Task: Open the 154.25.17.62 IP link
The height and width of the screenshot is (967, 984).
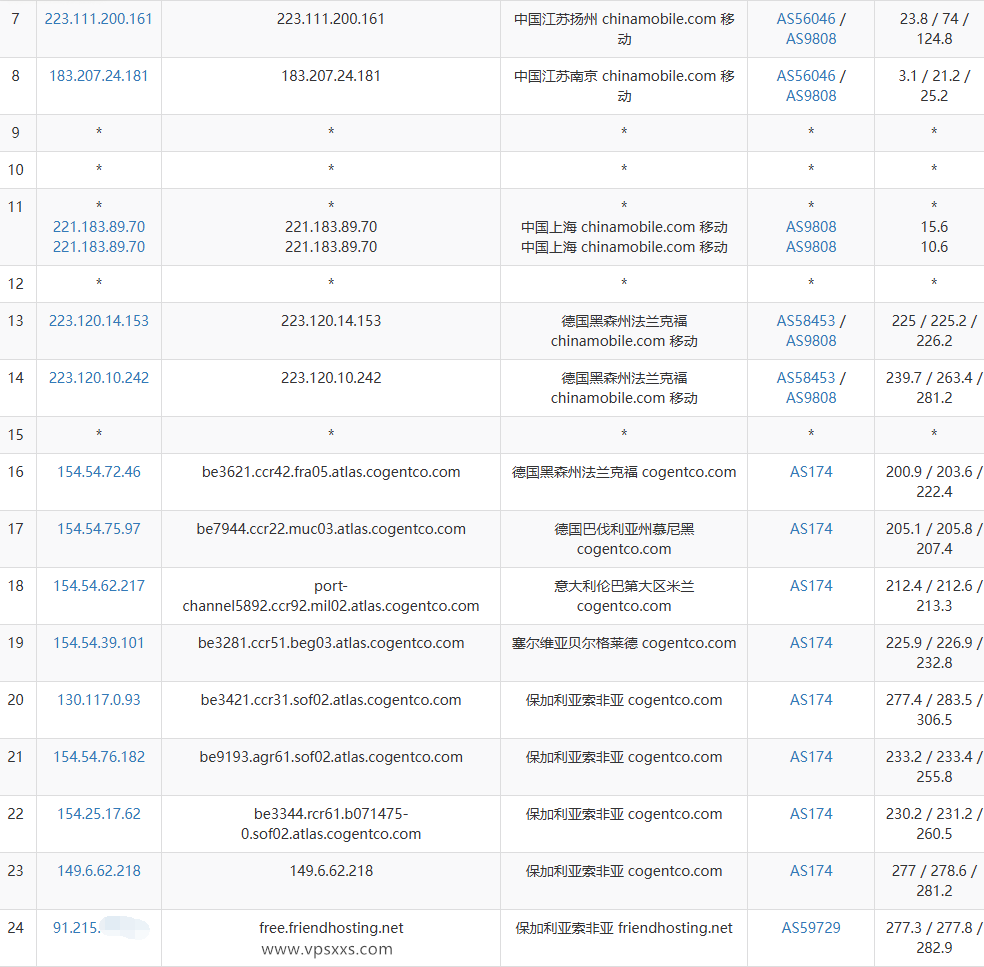Action: pos(99,814)
